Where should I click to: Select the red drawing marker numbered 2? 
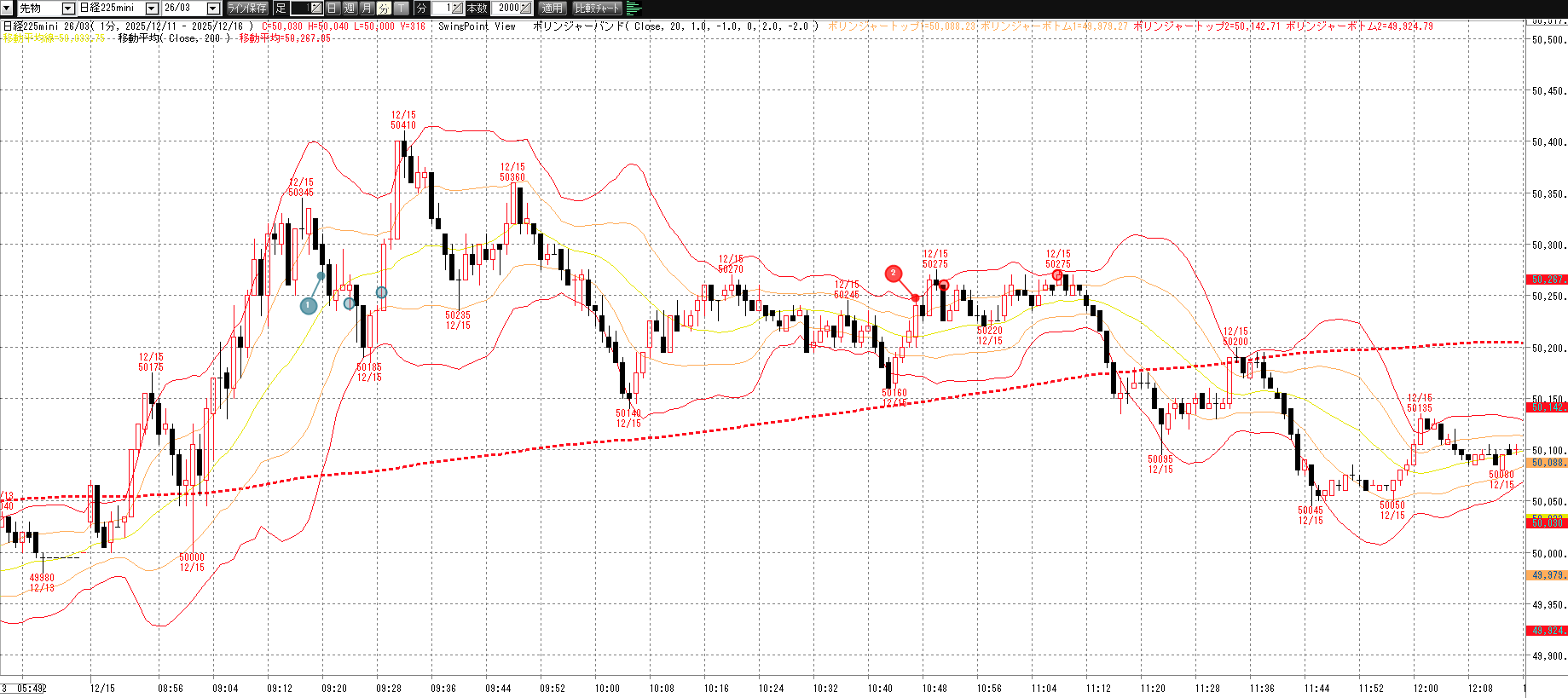893,274
